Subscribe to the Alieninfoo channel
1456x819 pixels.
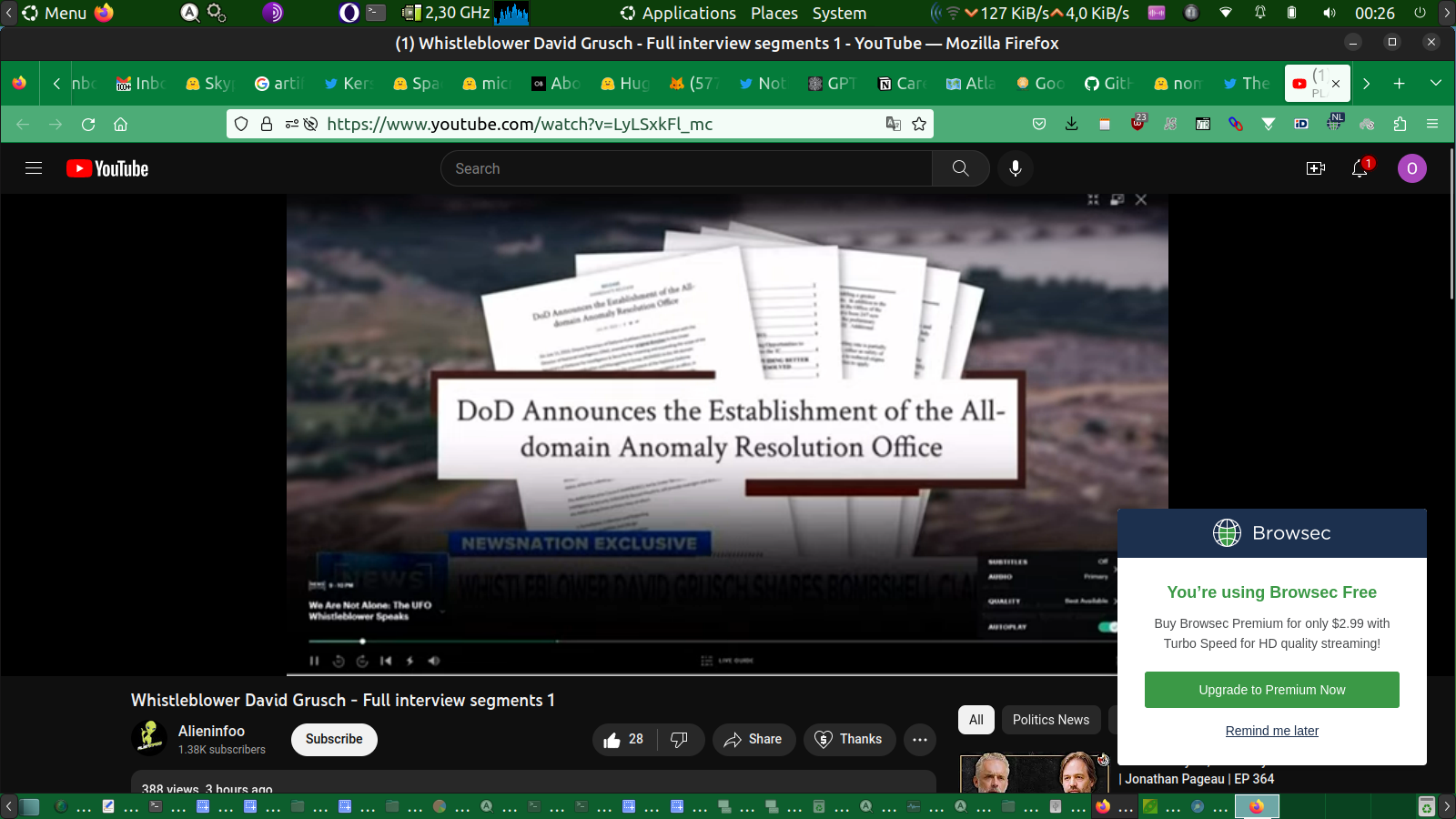point(334,740)
